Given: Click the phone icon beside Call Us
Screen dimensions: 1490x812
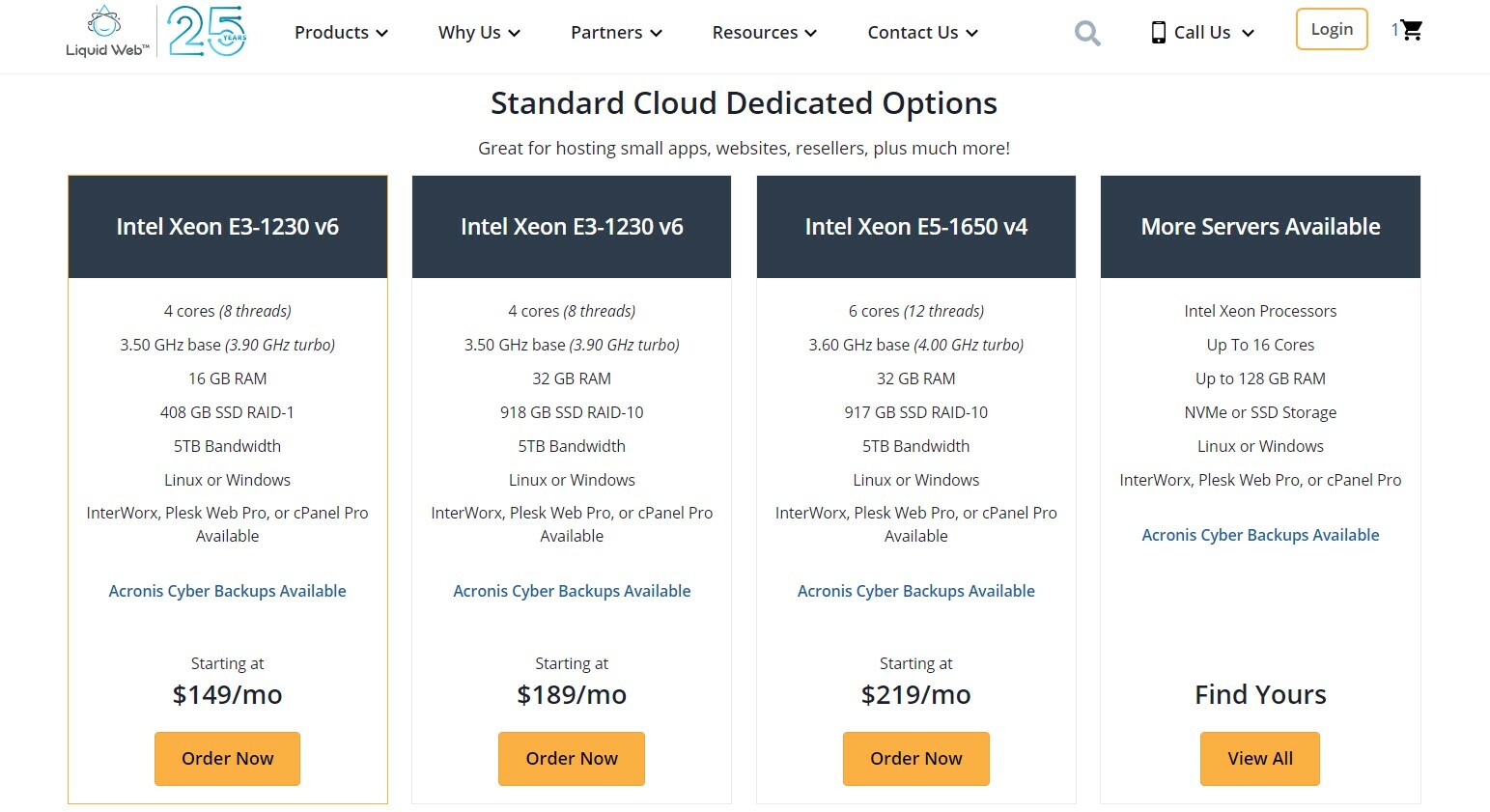Looking at the screenshot, I should pyautogui.click(x=1156, y=32).
